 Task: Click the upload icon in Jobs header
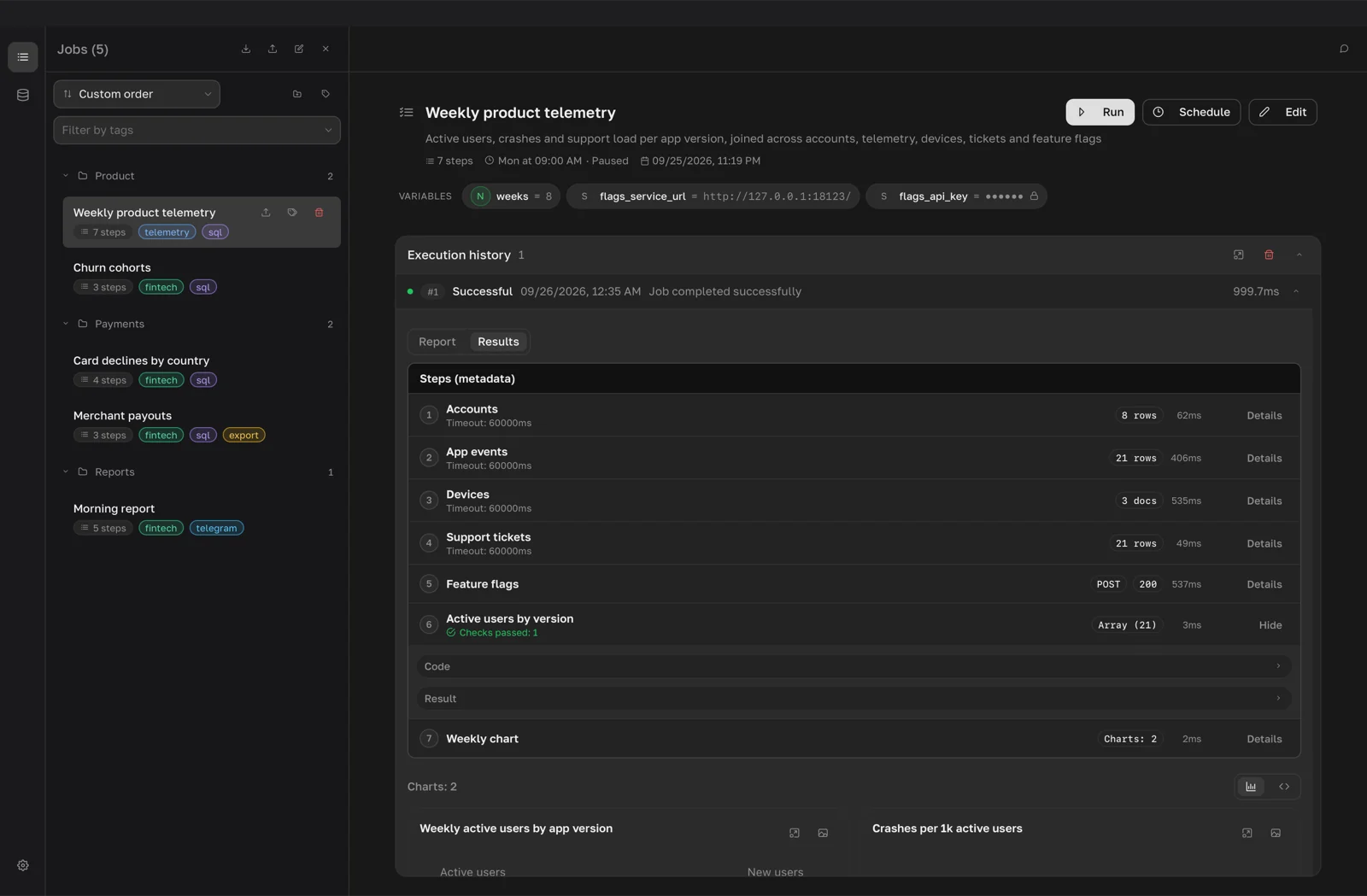click(273, 49)
